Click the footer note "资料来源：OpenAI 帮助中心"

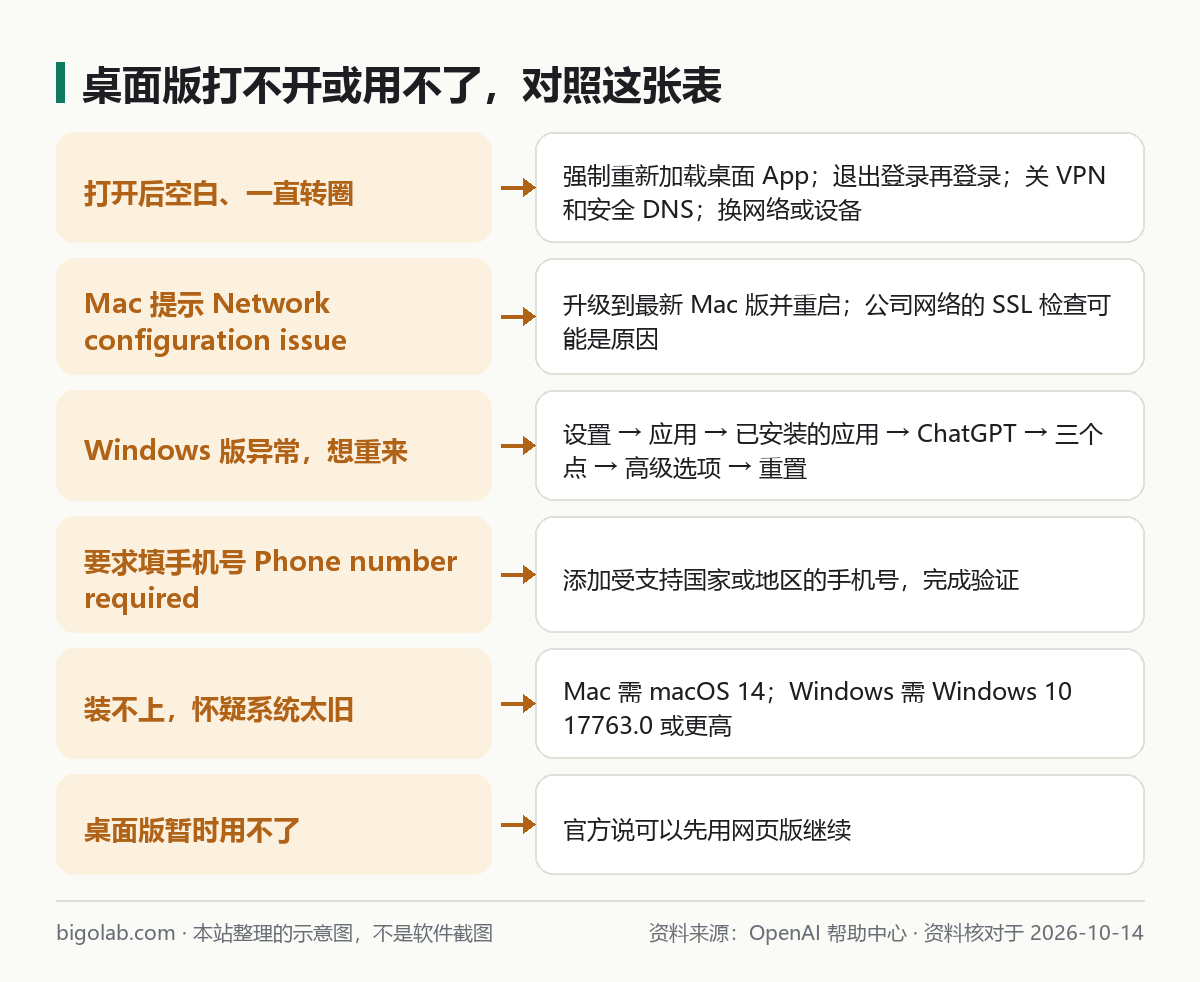777,933
